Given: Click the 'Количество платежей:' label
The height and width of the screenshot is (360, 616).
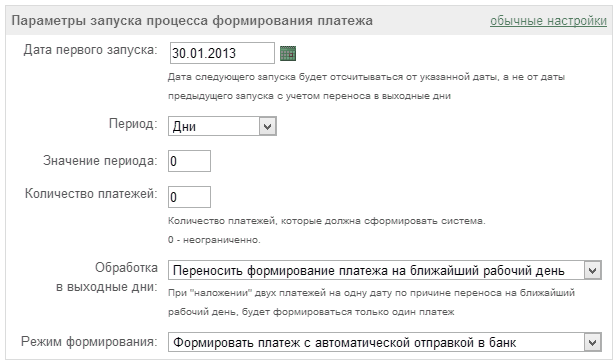Looking at the screenshot, I should tap(91, 194).
